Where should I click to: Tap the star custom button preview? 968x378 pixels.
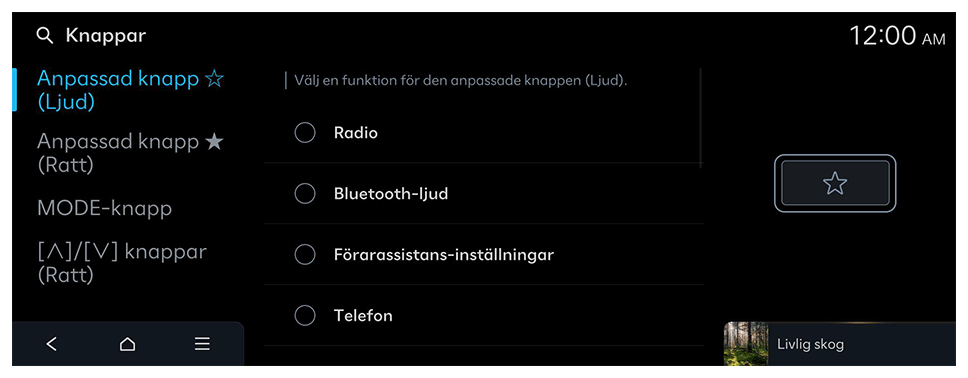(x=835, y=183)
